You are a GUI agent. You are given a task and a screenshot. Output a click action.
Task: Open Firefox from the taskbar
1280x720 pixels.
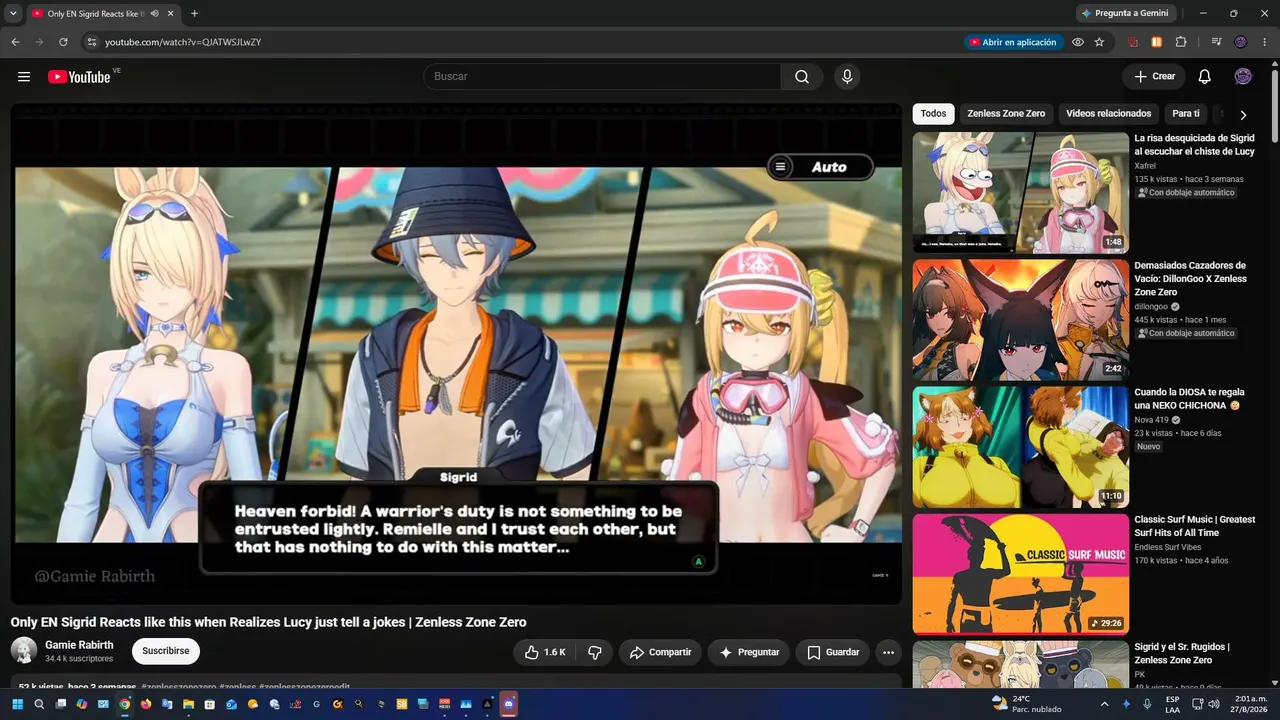[x=145, y=704]
